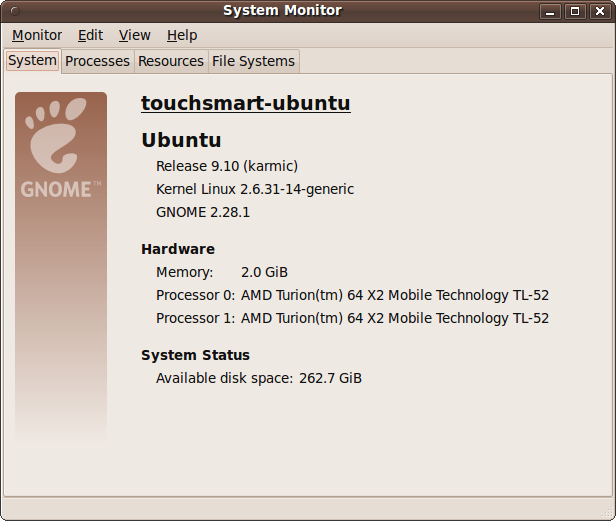The image size is (616, 521).
Task: Switch to the Processes tab
Action: pyautogui.click(x=97, y=61)
